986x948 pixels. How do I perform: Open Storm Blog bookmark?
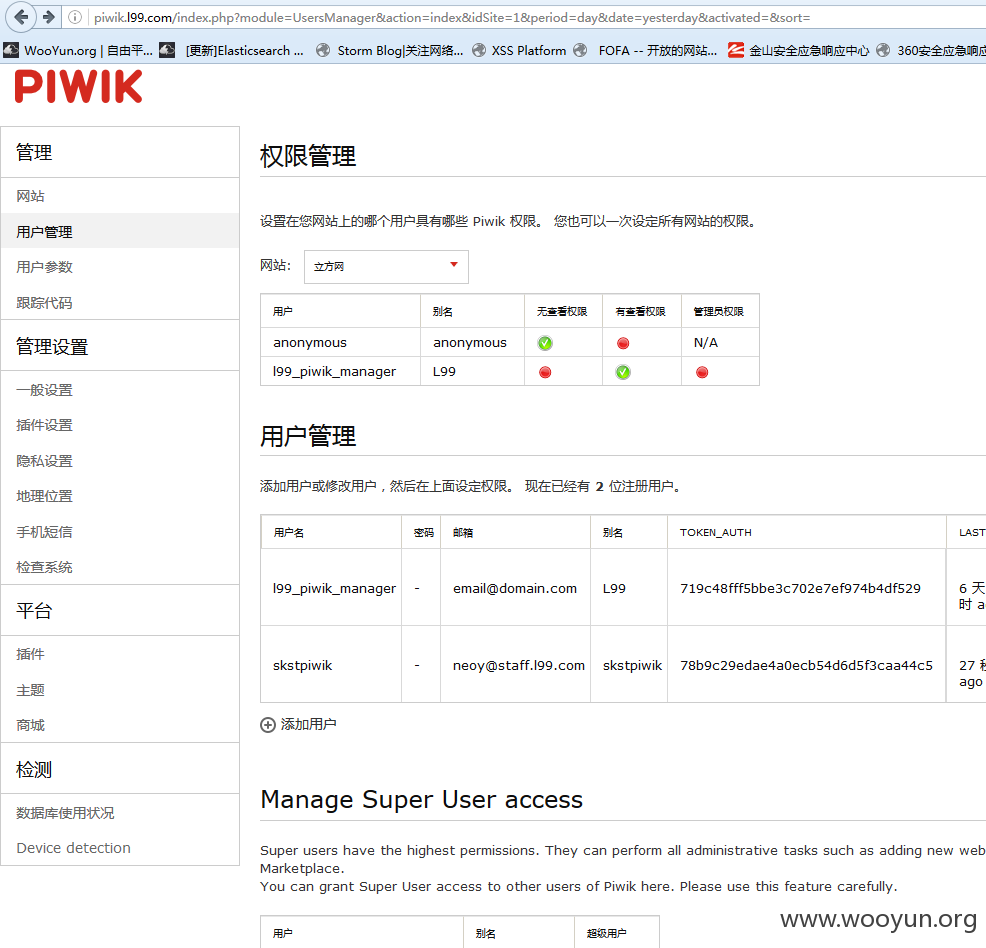(x=390, y=50)
